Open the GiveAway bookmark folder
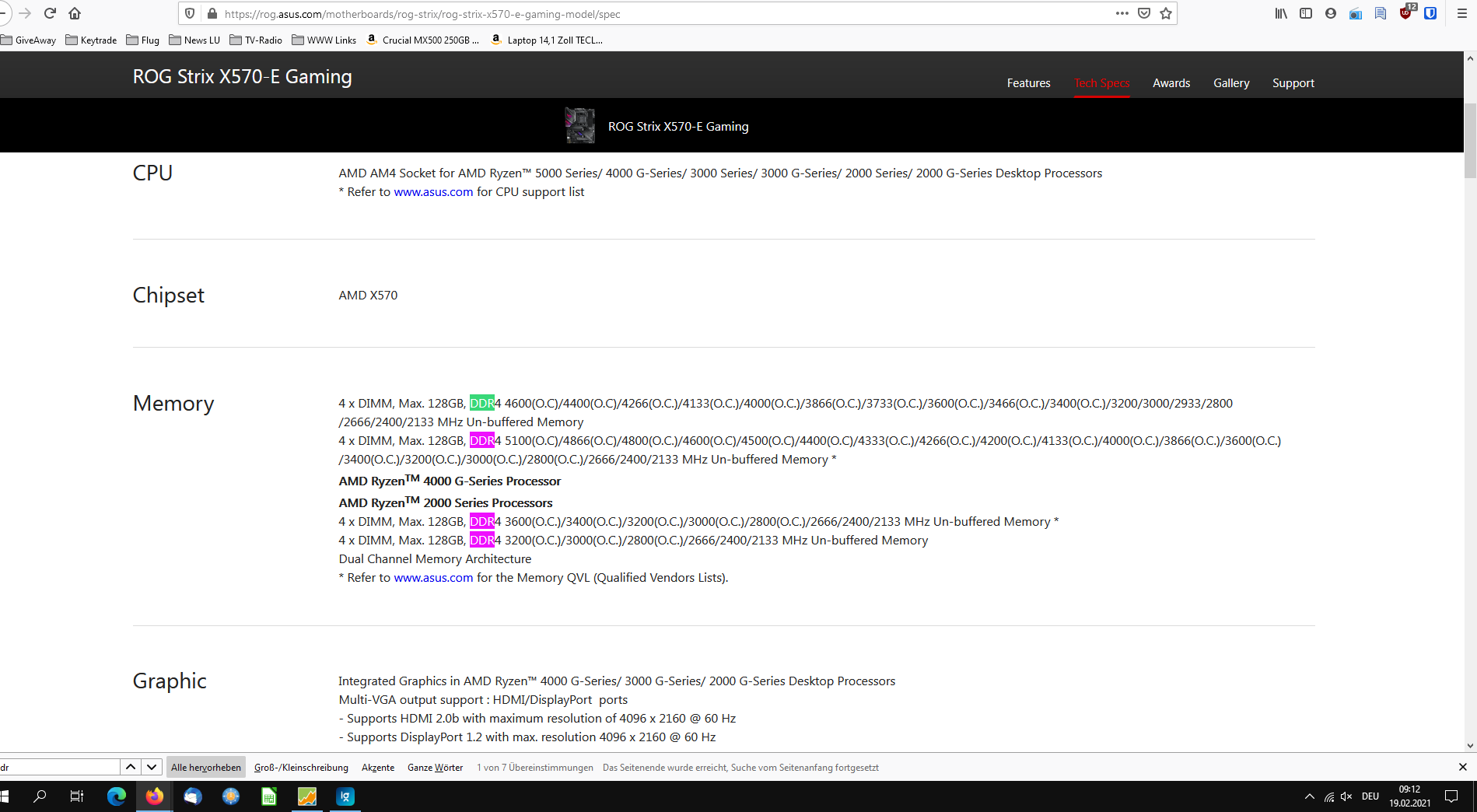This screenshot has height=812, width=1477. pos(28,40)
